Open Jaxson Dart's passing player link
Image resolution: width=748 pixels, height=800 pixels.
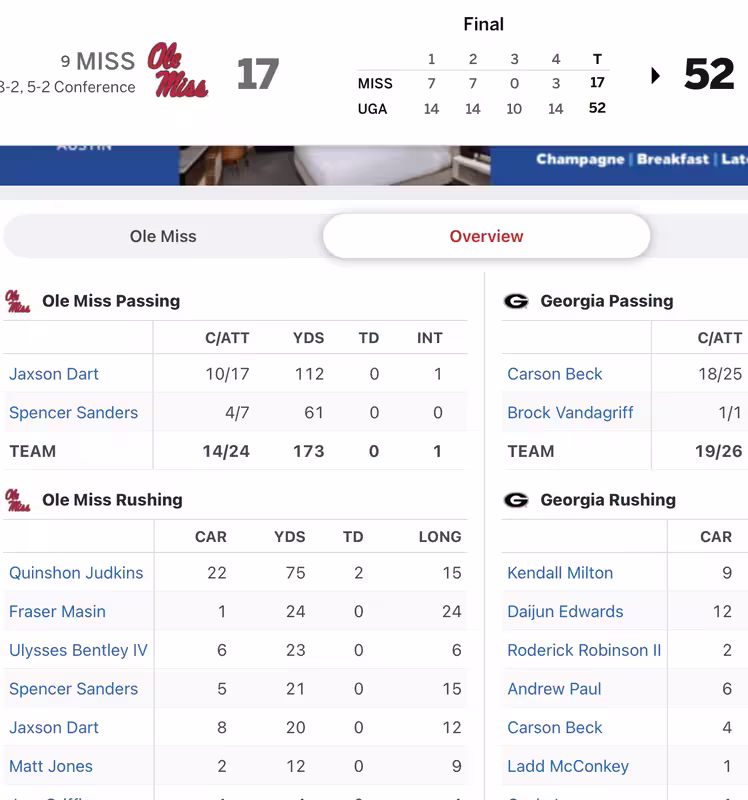click(54, 374)
